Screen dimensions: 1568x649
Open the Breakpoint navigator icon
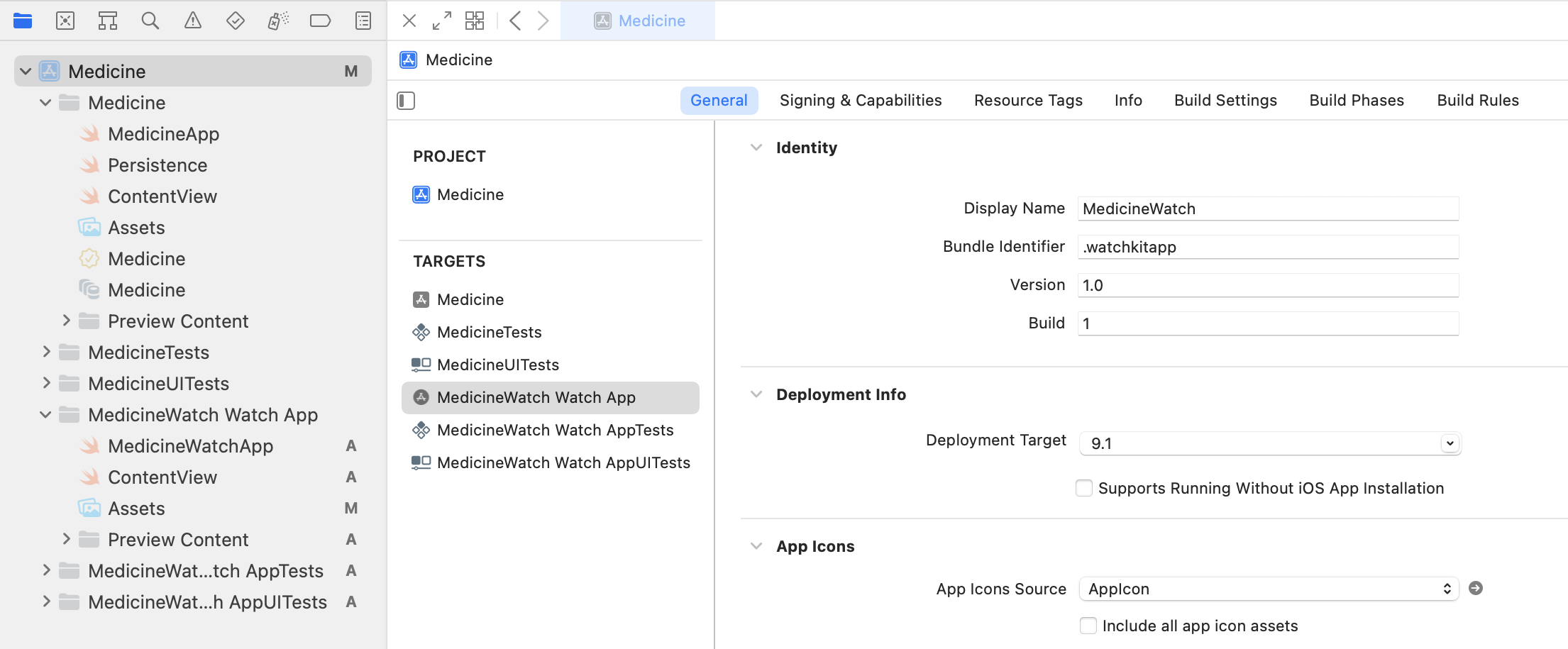[320, 21]
